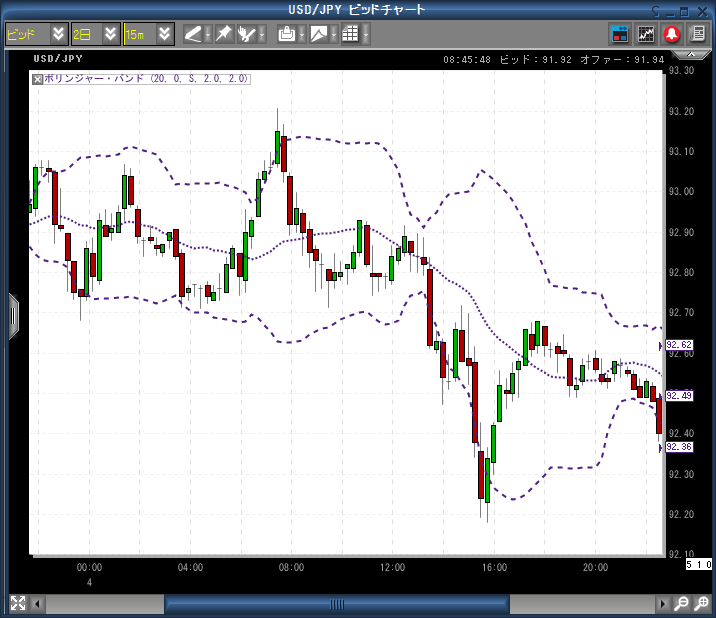
Task: Open the chart layout panel icon
Action: [620, 33]
